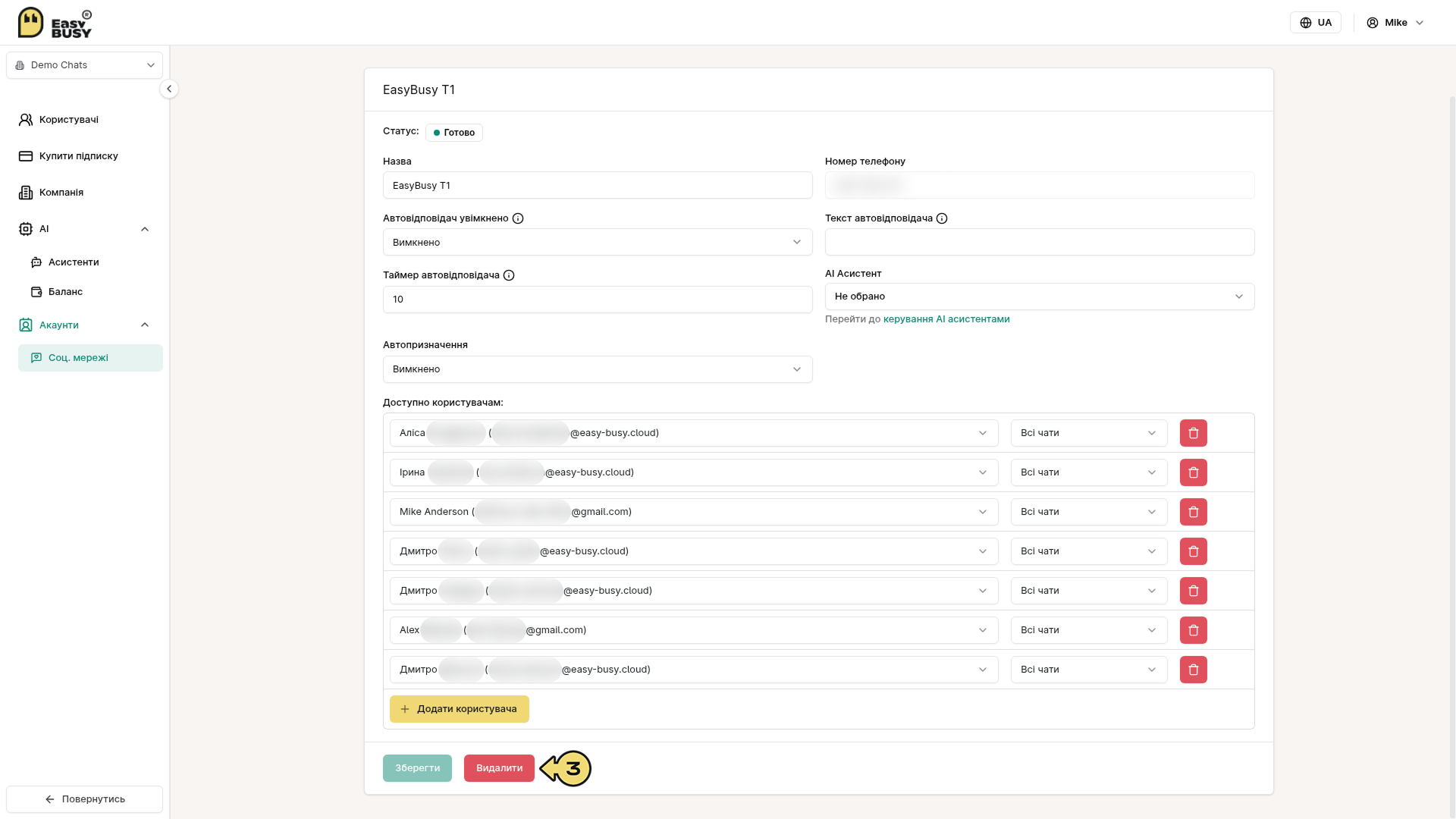Viewport: 1456px width, 819px height.
Task: Follow керування AI асистентами link
Action: [x=946, y=319]
